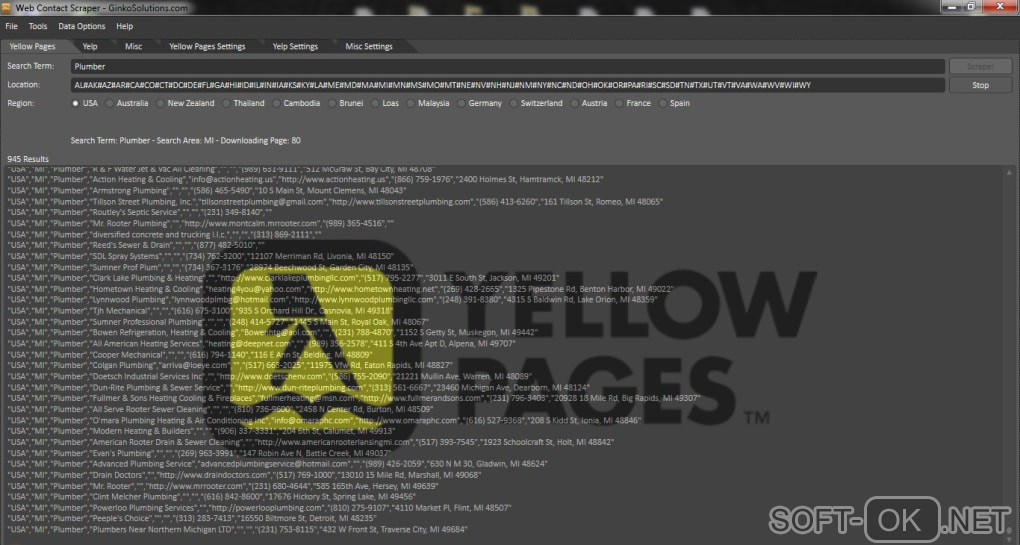1020x545 pixels.
Task: Click the Location input field
Action: [507, 85]
